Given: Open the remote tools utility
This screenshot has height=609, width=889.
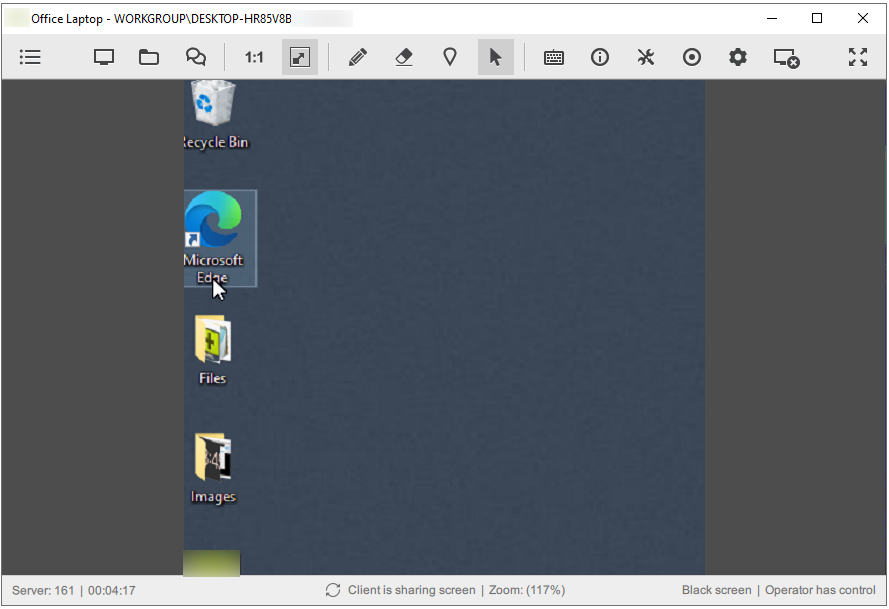Looking at the screenshot, I should point(645,57).
